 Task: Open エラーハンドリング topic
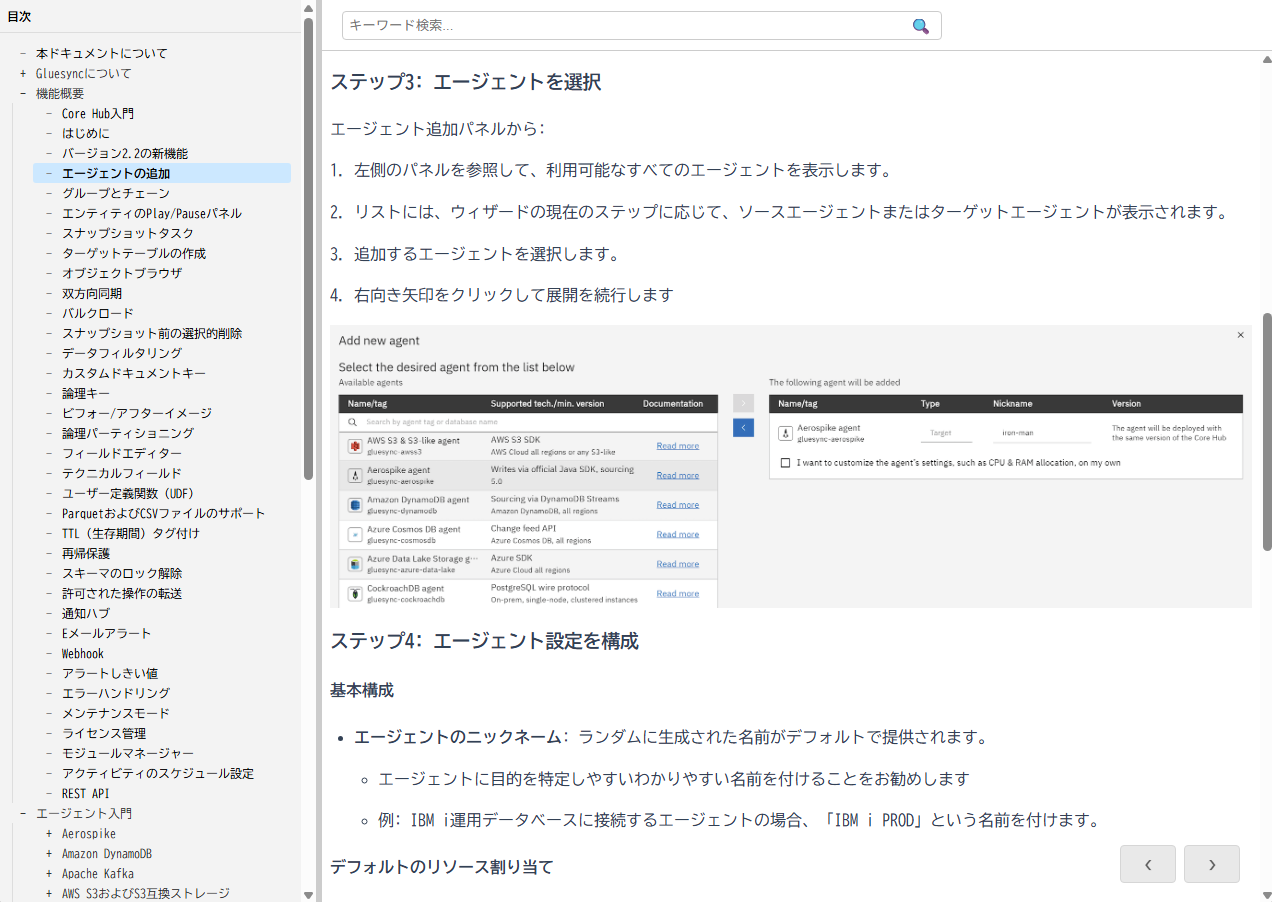(116, 694)
